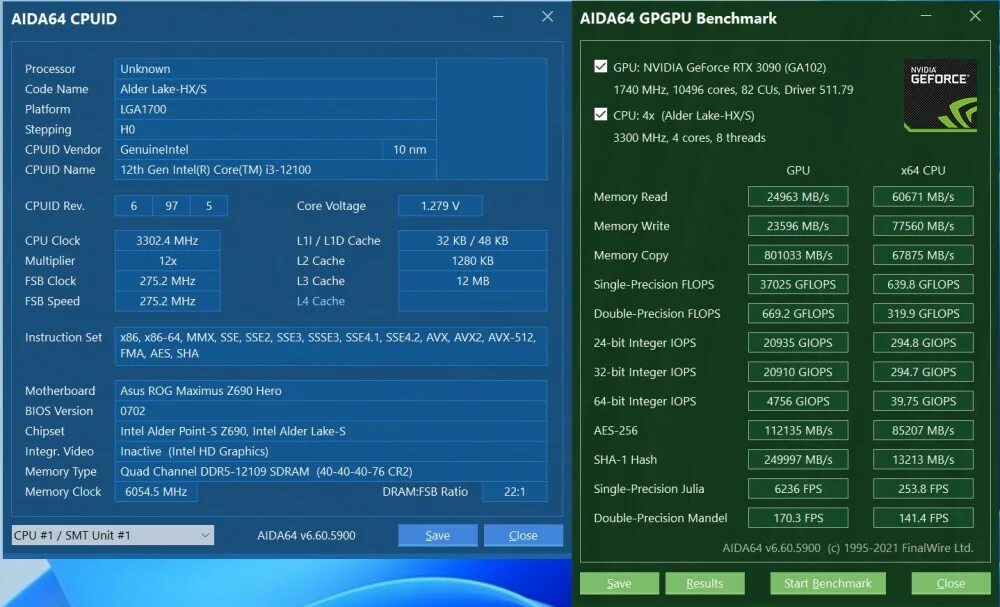Toggle the CPU 4x Alder Lake-HX/S checkbox

600,114
